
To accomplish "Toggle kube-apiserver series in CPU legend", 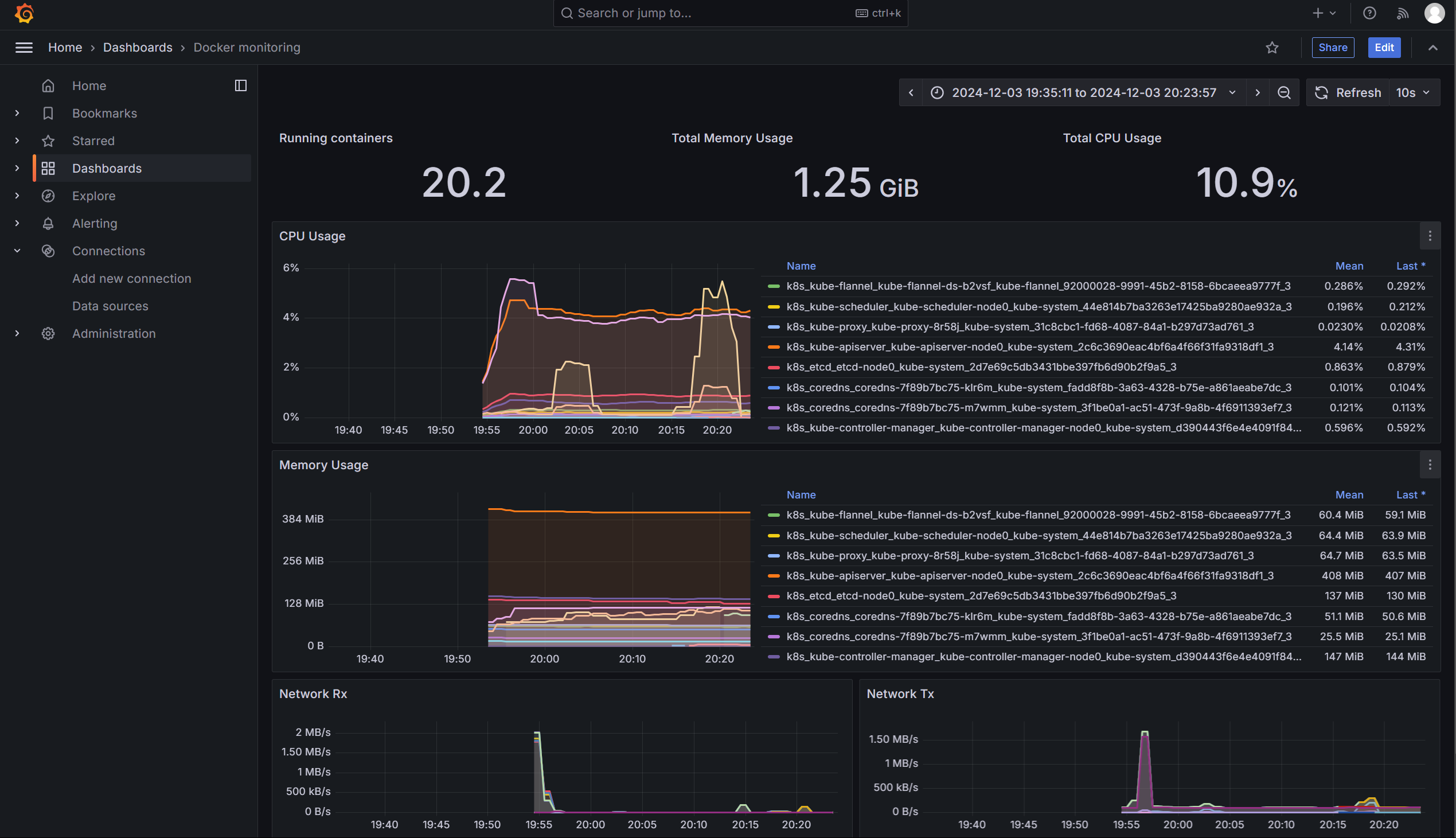I will [1029, 347].
